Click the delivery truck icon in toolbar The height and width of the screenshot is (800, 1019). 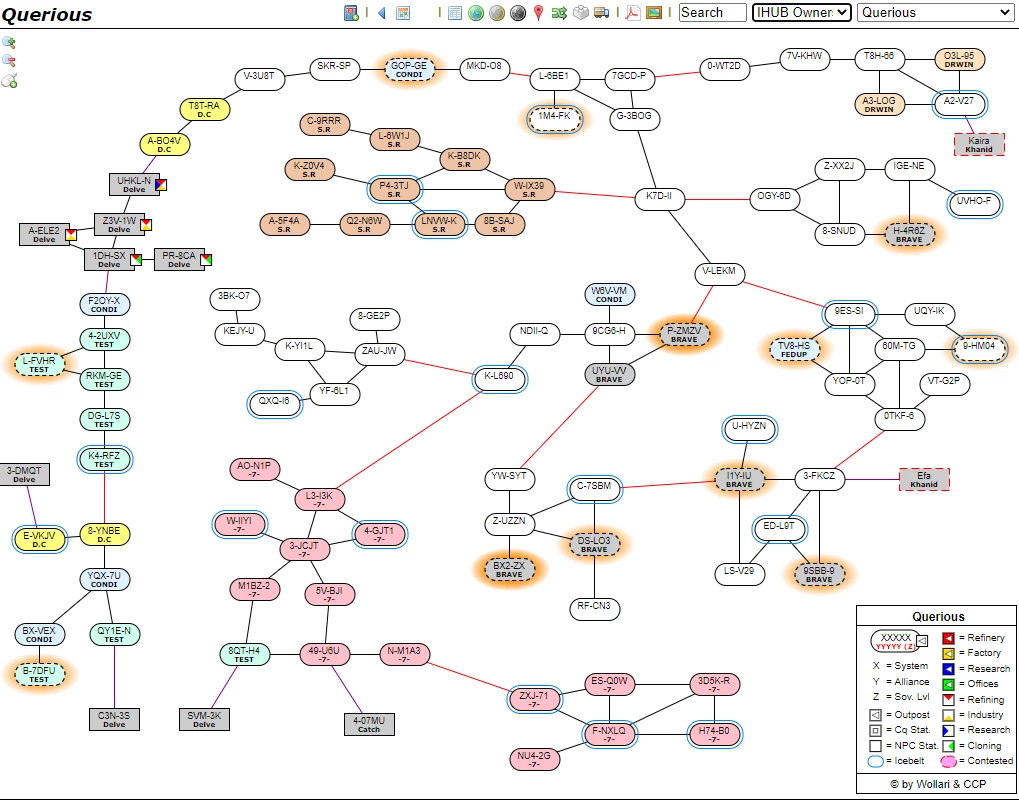(x=601, y=13)
